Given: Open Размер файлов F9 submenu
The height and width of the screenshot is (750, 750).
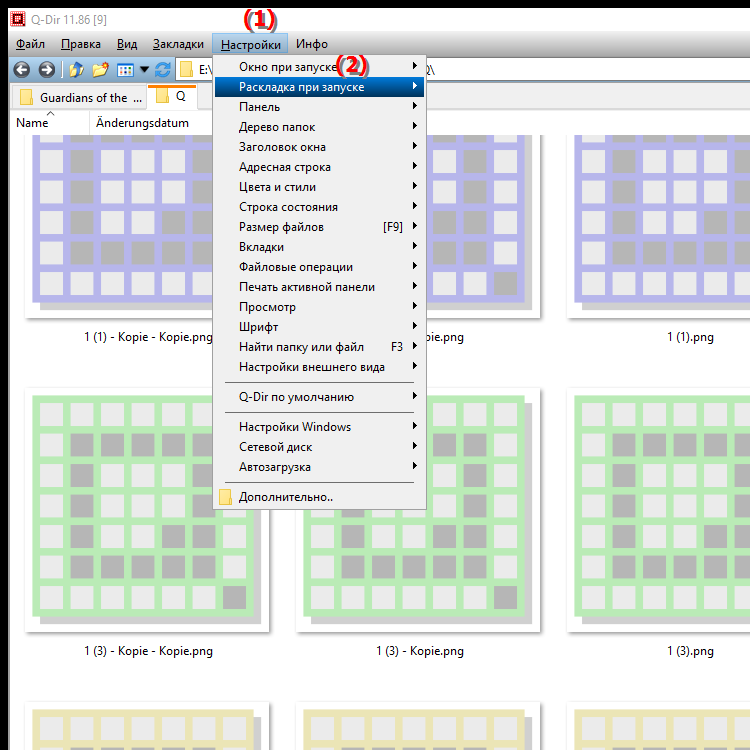Looking at the screenshot, I should 320,227.
